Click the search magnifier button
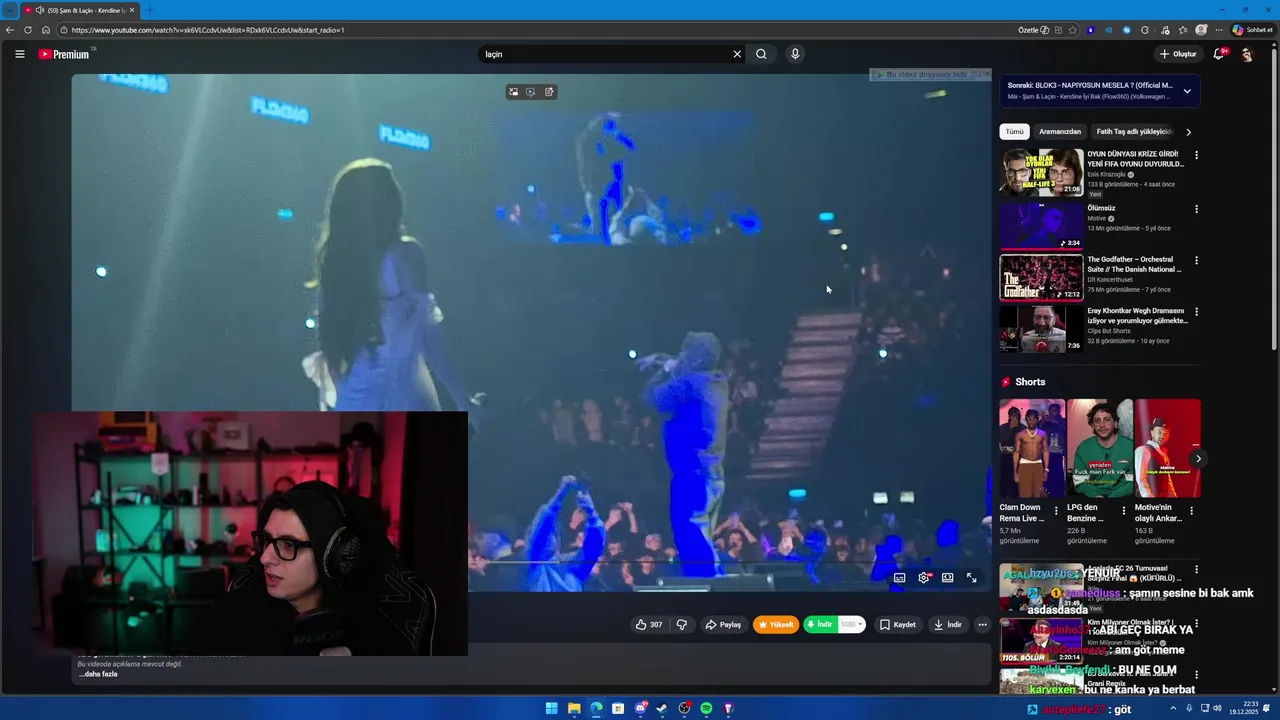The image size is (1280, 720). pyautogui.click(x=761, y=54)
